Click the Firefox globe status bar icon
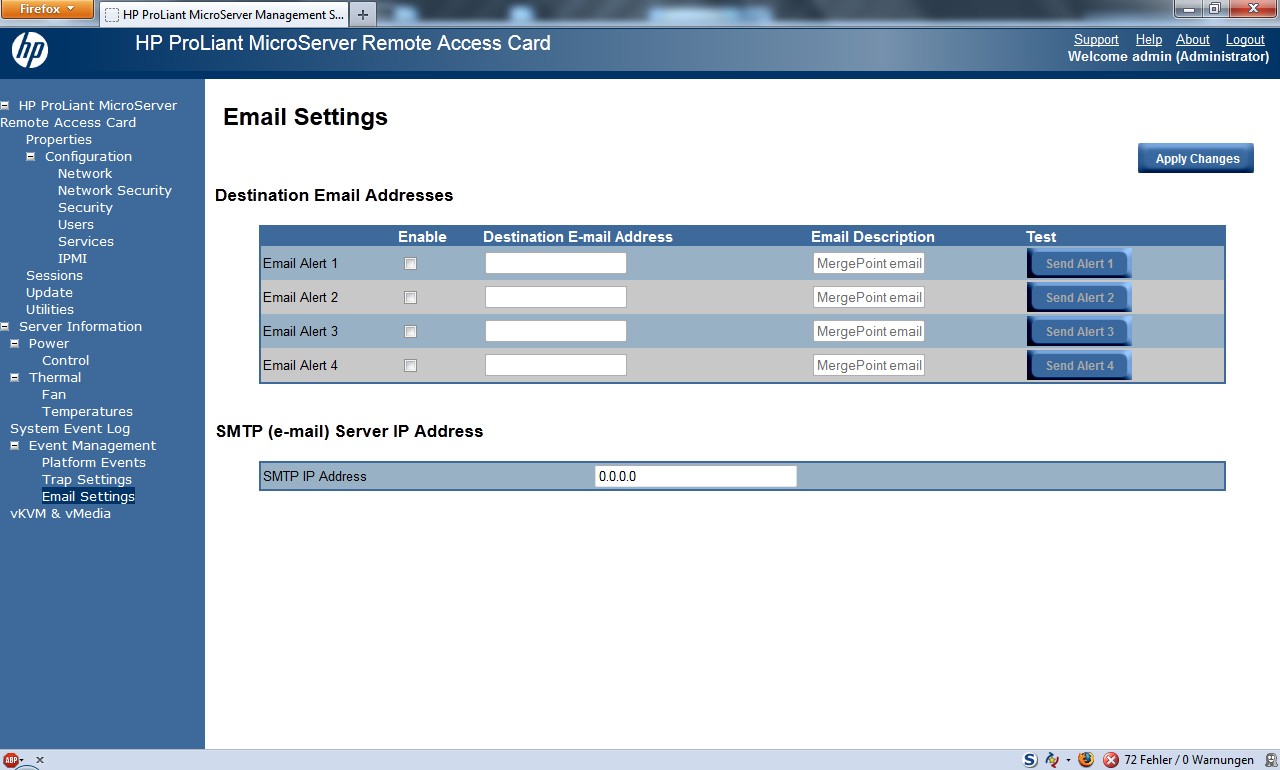Image resolution: width=1280 pixels, height=770 pixels. tap(1086, 760)
